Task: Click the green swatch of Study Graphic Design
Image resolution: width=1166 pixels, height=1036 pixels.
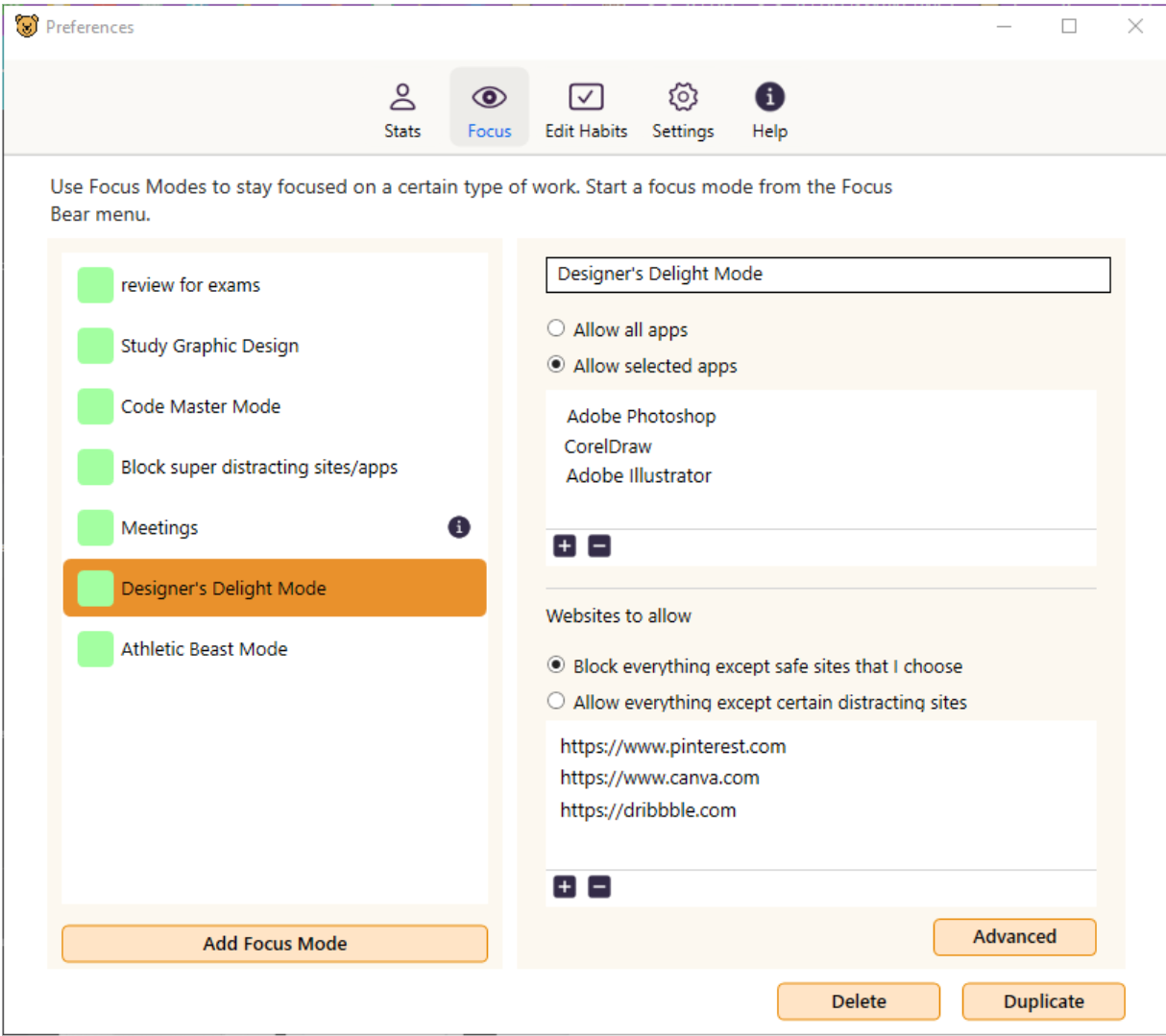Action: [x=95, y=346]
